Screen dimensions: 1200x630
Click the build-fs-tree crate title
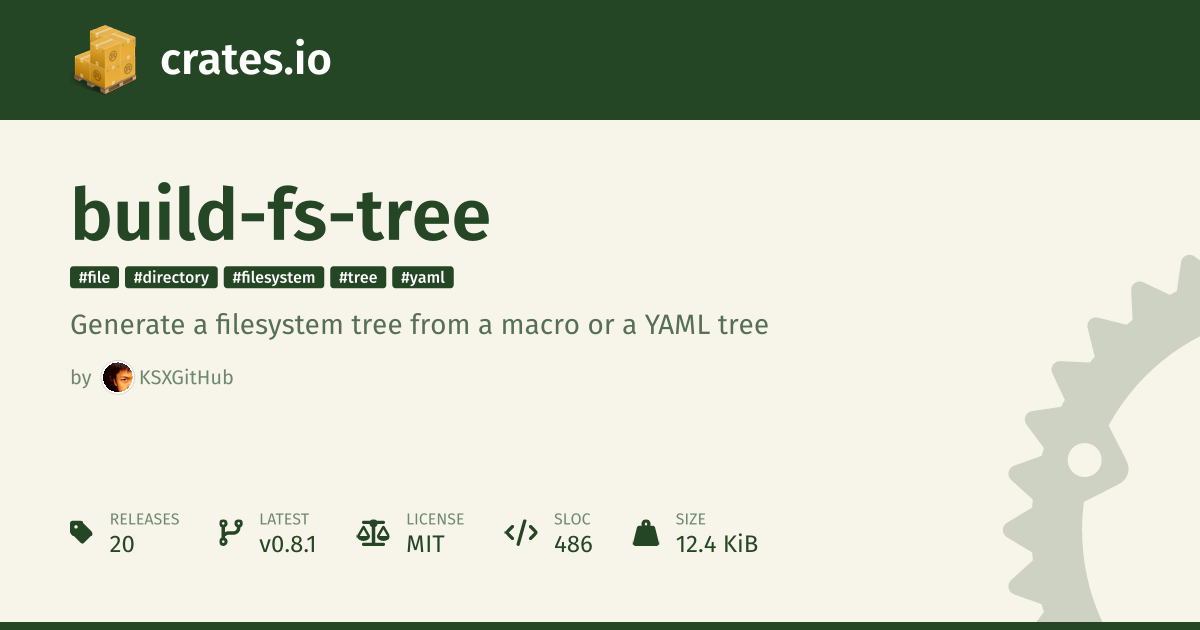280,214
